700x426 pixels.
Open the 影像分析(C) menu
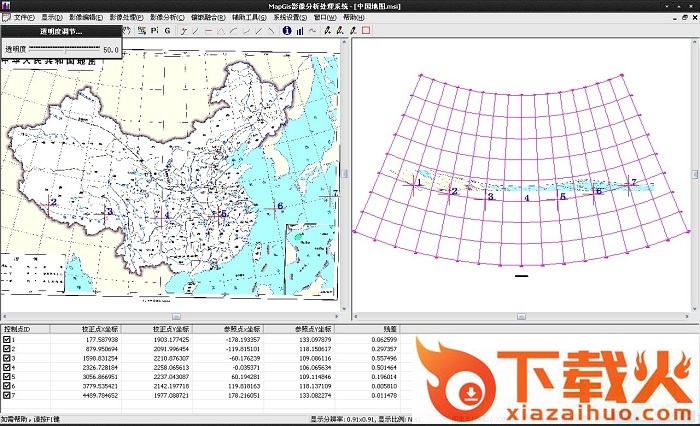167,17
